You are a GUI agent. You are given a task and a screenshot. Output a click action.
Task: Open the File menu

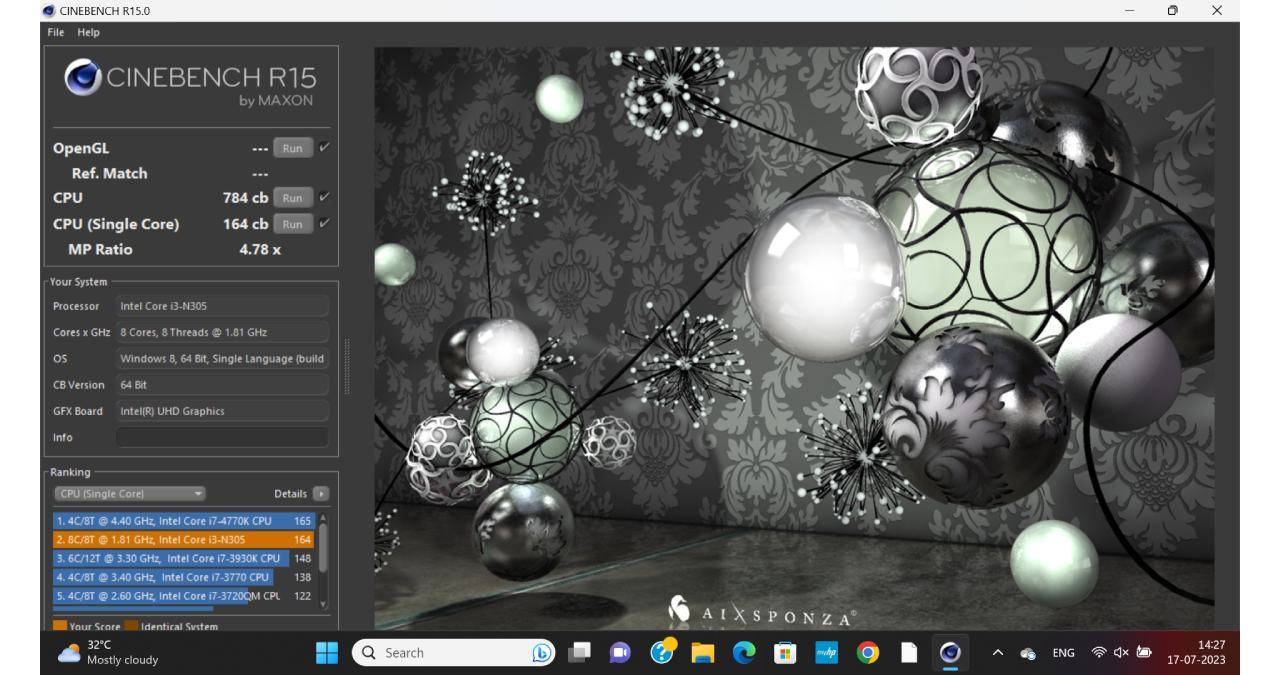coord(56,32)
